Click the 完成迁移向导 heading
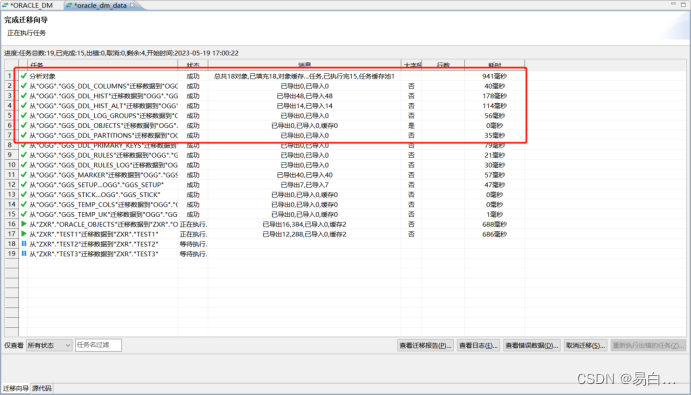This screenshot has height=395, width=691. tap(26, 20)
